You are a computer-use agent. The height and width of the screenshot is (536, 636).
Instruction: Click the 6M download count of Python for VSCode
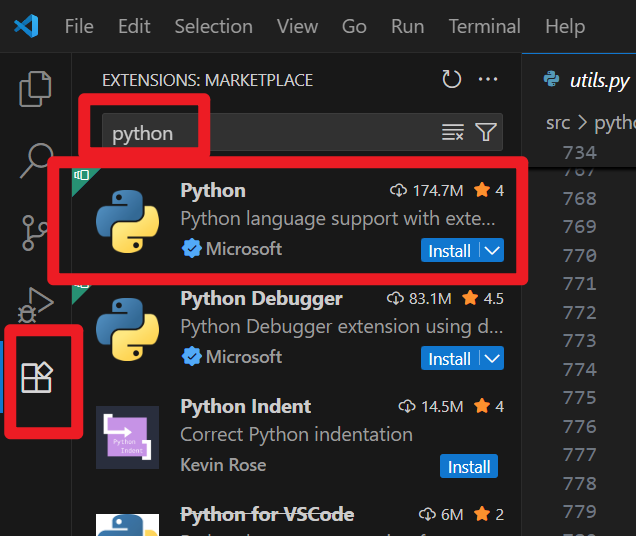(441, 514)
